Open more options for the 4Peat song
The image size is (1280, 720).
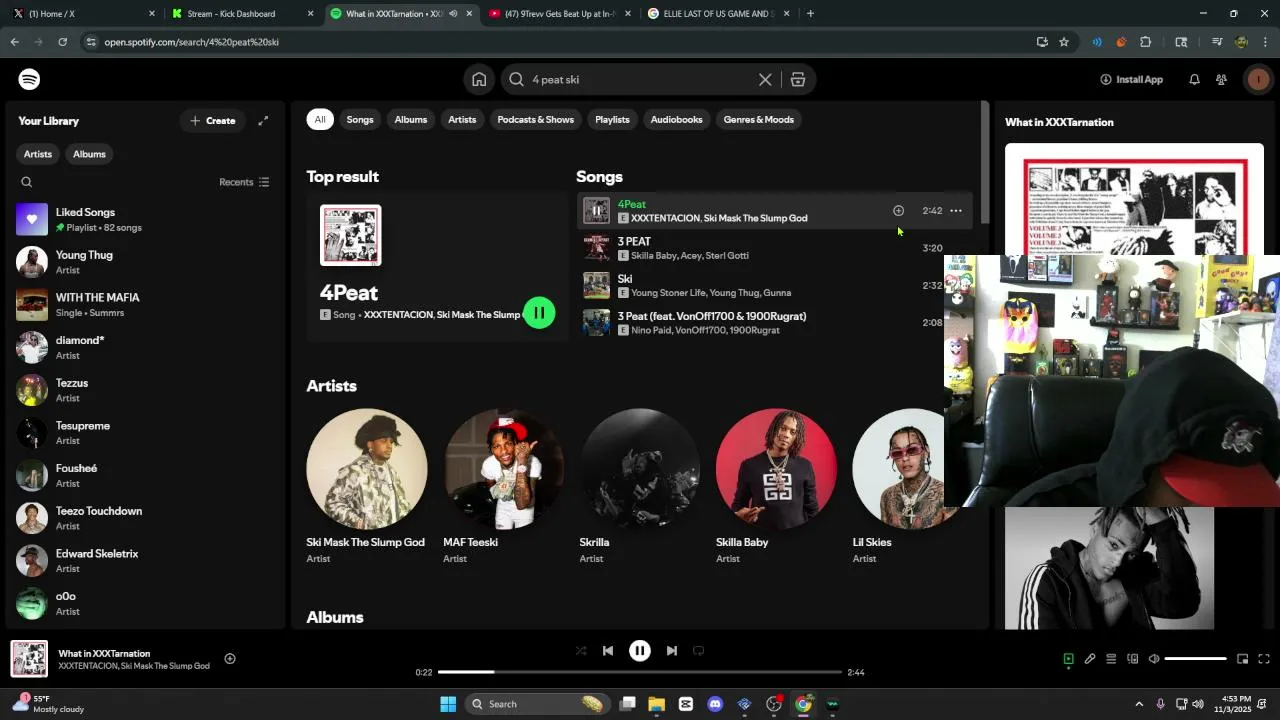click(x=956, y=210)
